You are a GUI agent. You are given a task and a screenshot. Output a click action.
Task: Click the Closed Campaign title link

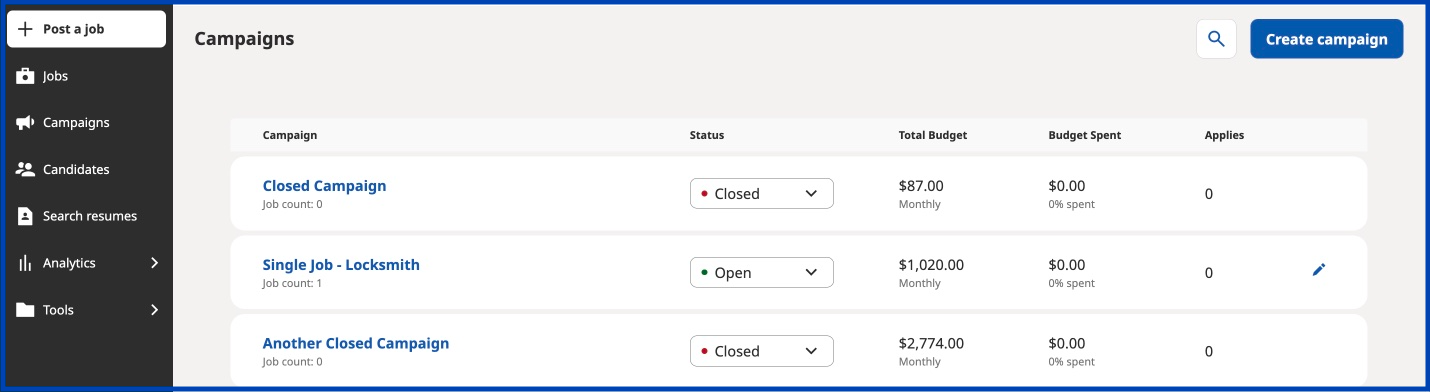point(324,186)
